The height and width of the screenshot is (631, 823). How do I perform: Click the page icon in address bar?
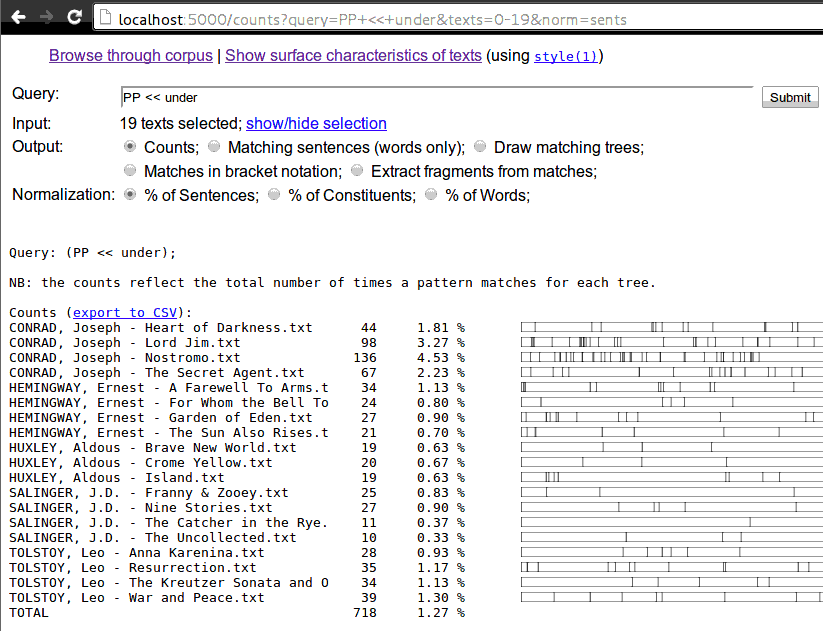[x=105, y=18]
